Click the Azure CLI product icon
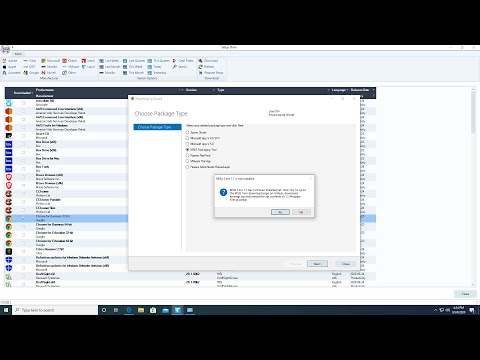The width and height of the screenshot is (480, 360). pos(9,136)
